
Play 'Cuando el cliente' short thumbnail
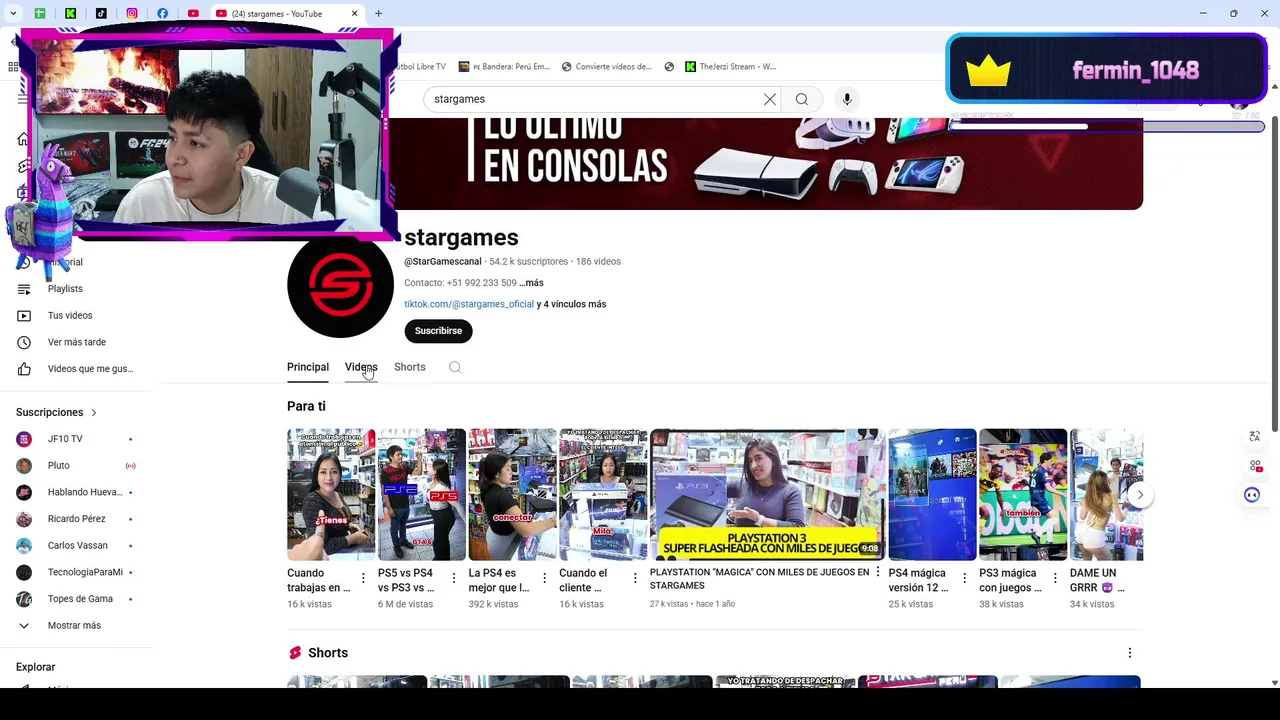[x=603, y=494]
